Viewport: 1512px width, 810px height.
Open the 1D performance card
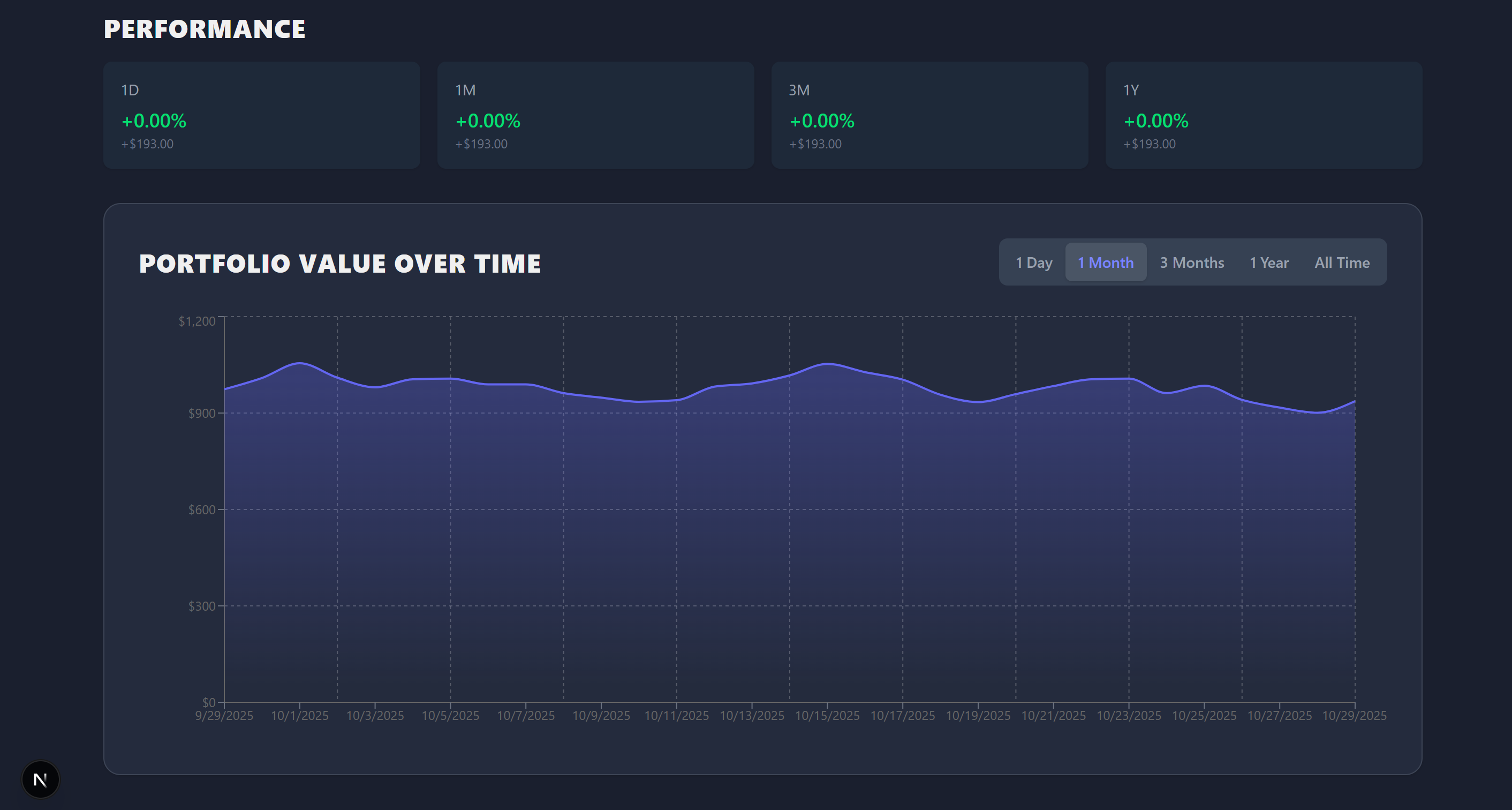coord(261,115)
